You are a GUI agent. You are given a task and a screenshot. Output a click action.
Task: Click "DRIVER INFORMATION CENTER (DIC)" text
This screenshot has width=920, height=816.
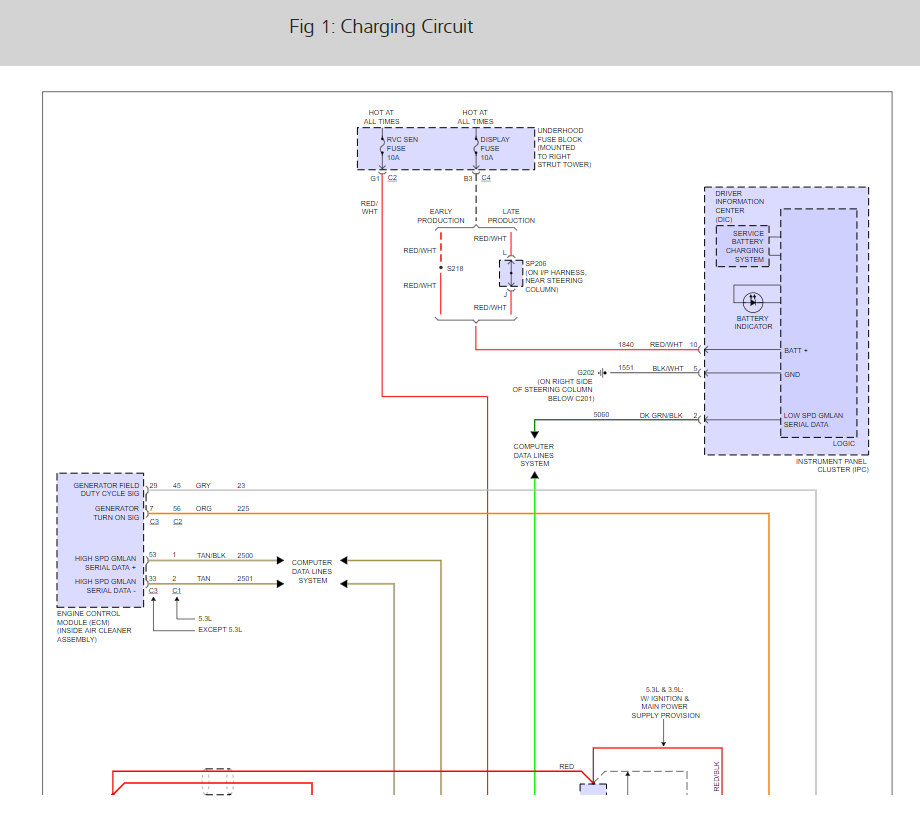739,206
